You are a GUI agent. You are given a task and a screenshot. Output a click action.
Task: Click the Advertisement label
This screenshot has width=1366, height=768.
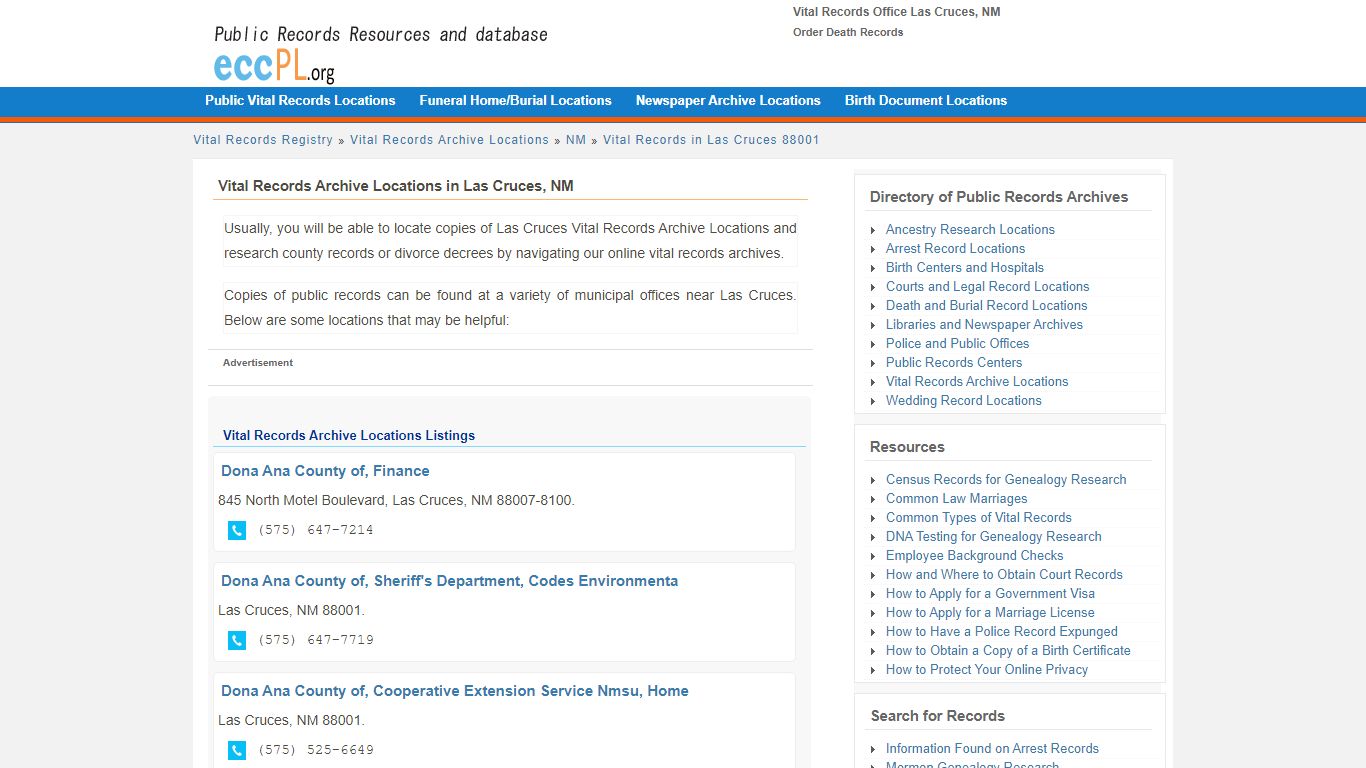[258, 363]
